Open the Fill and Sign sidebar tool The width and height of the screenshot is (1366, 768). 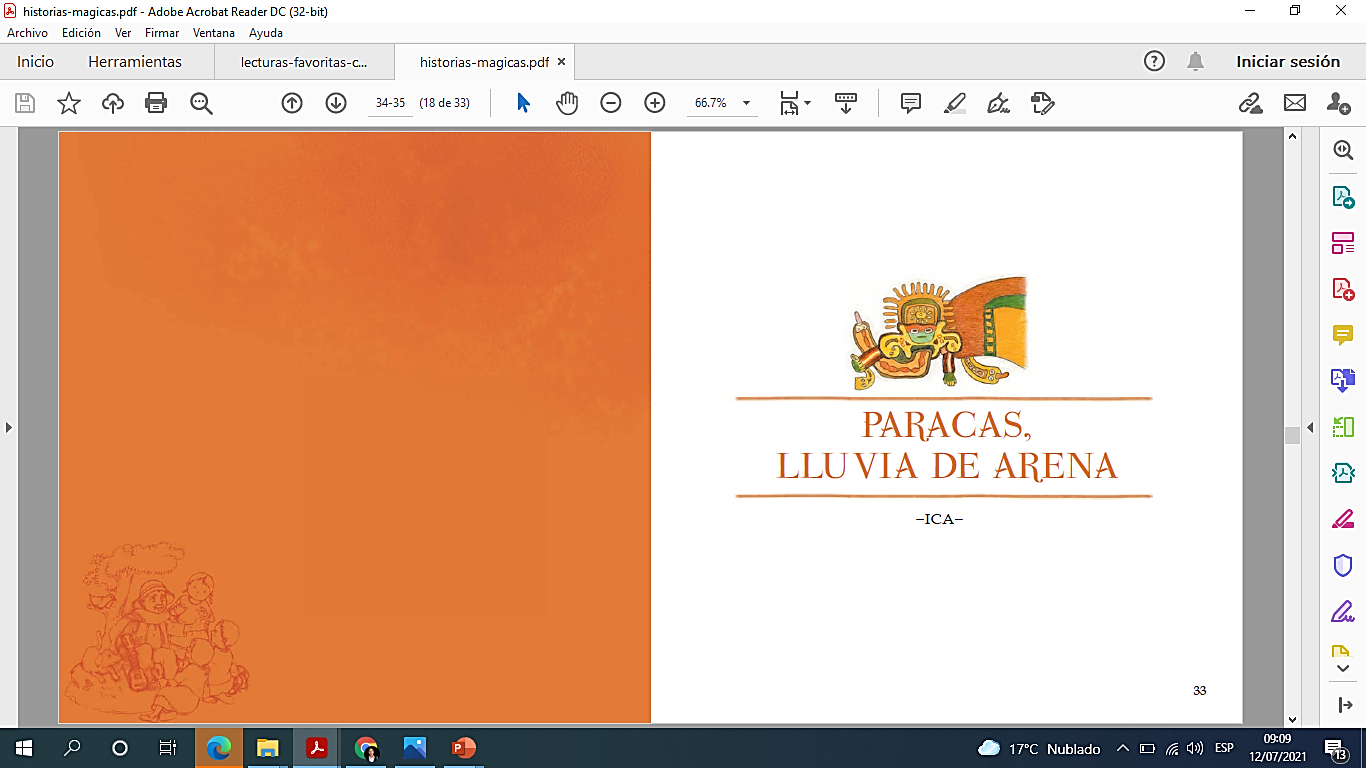[1343, 611]
